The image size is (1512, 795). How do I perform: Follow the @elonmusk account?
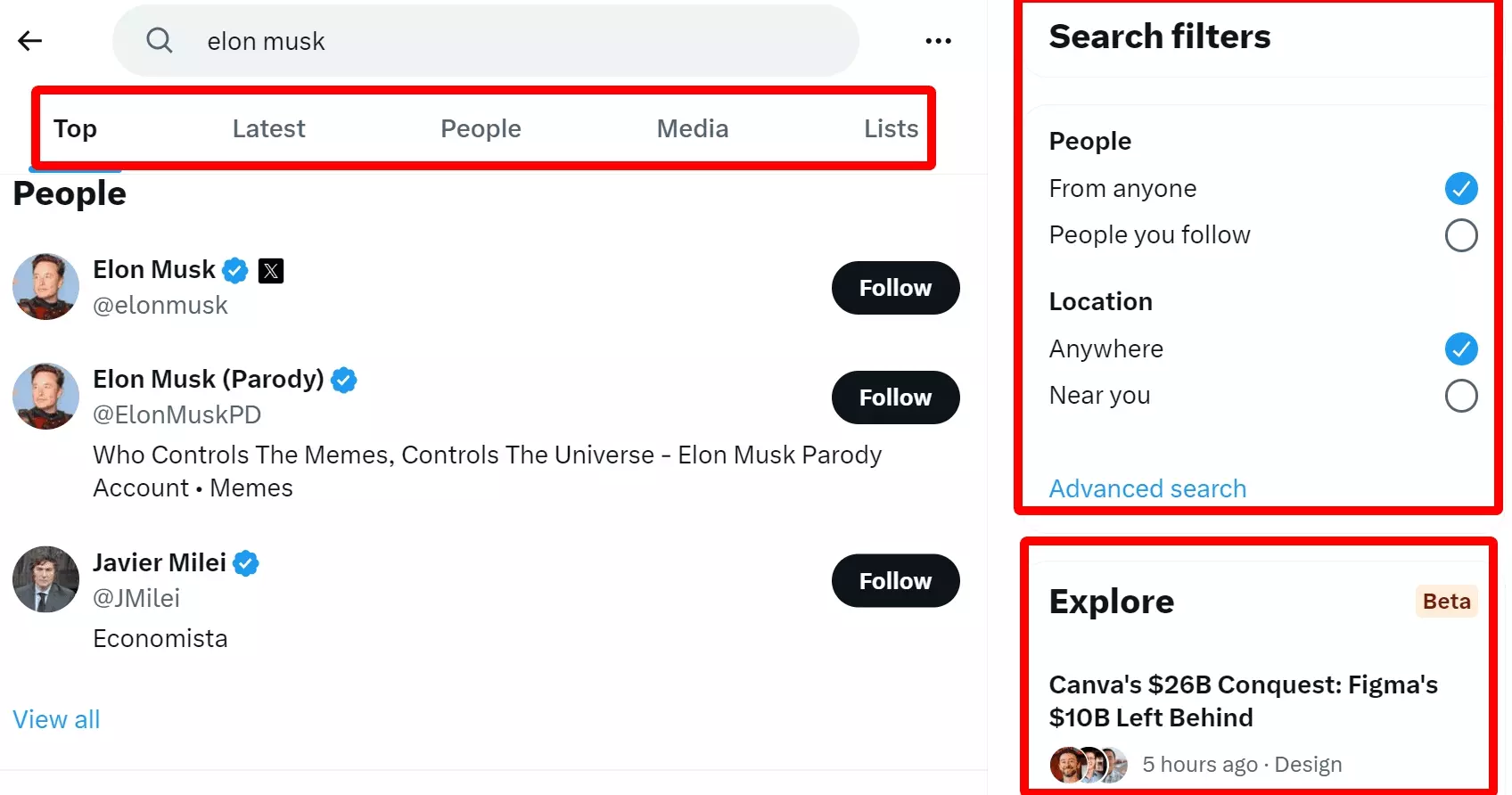(895, 288)
